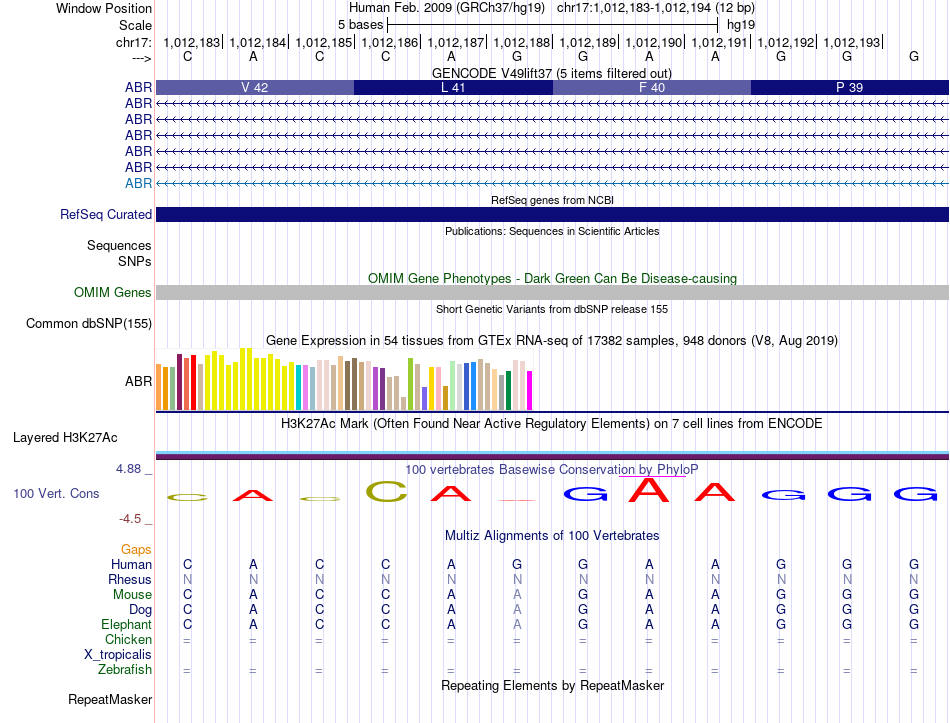Click the 'Multiz Alignments of 100 Vertebrates' title
The width and height of the screenshot is (950, 723).
(x=552, y=535)
